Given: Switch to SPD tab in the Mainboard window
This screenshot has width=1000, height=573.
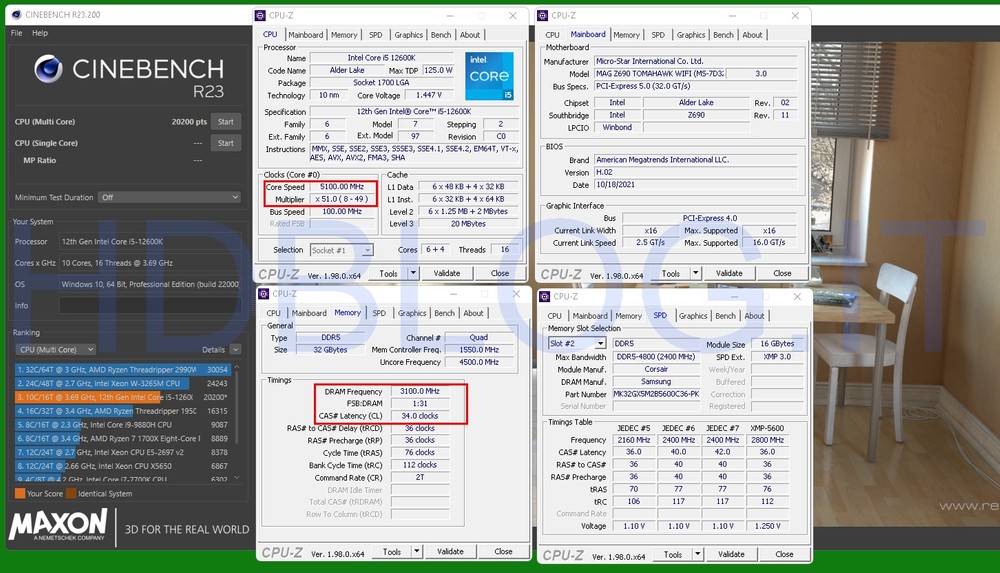Looking at the screenshot, I should tap(658, 35).
